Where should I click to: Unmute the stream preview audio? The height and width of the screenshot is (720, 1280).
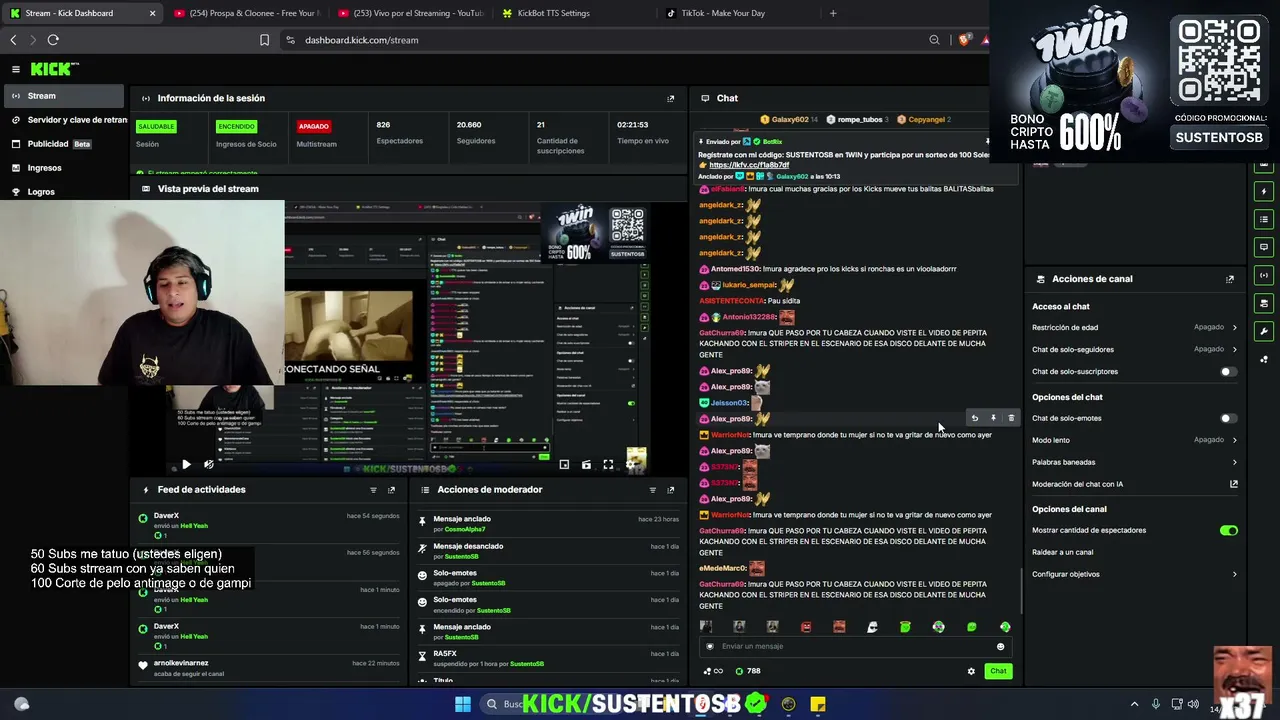point(208,464)
